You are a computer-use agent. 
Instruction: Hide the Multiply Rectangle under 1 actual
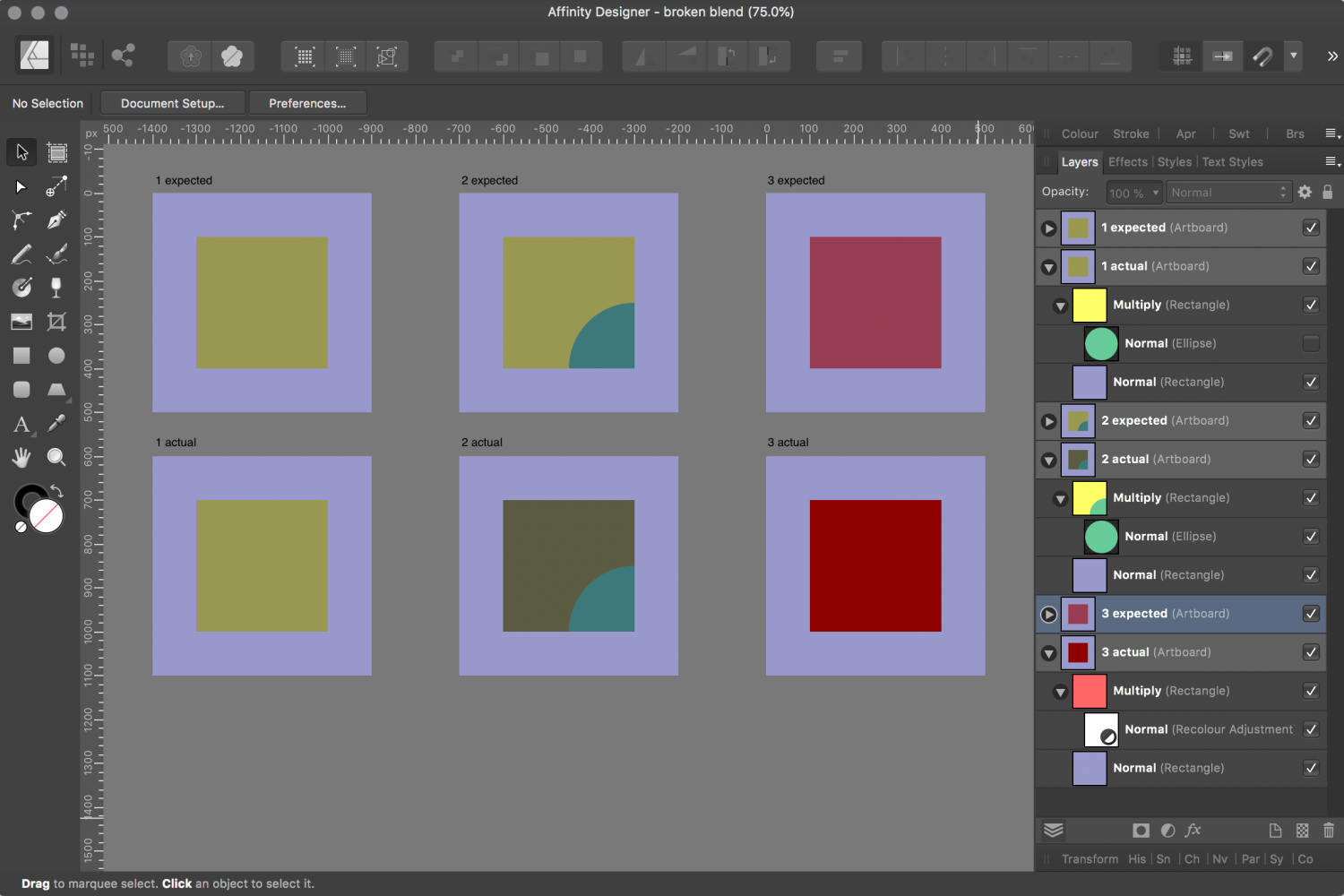tap(1311, 305)
